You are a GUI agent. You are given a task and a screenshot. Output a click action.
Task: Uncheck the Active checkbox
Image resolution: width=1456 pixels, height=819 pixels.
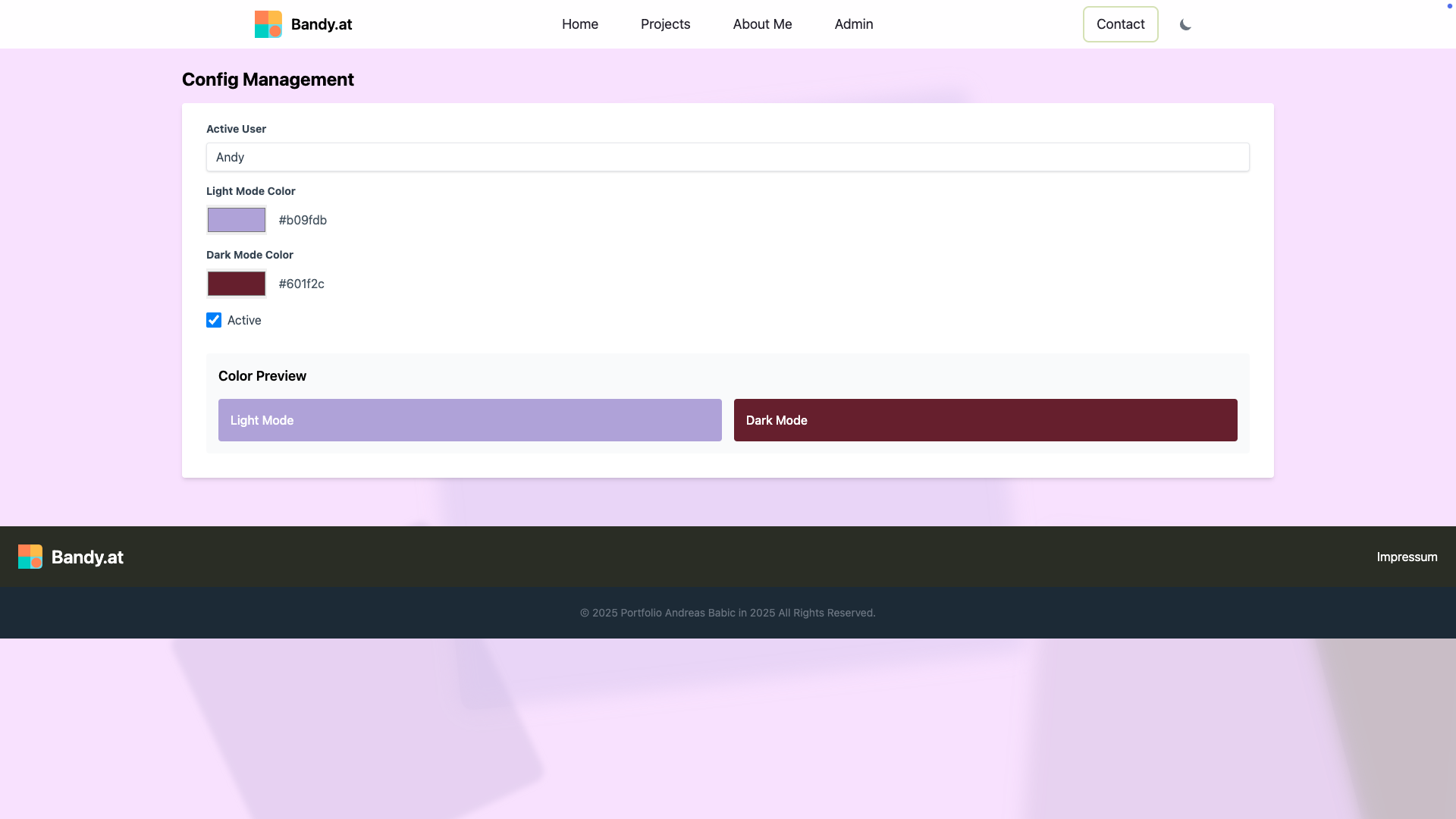coord(214,320)
